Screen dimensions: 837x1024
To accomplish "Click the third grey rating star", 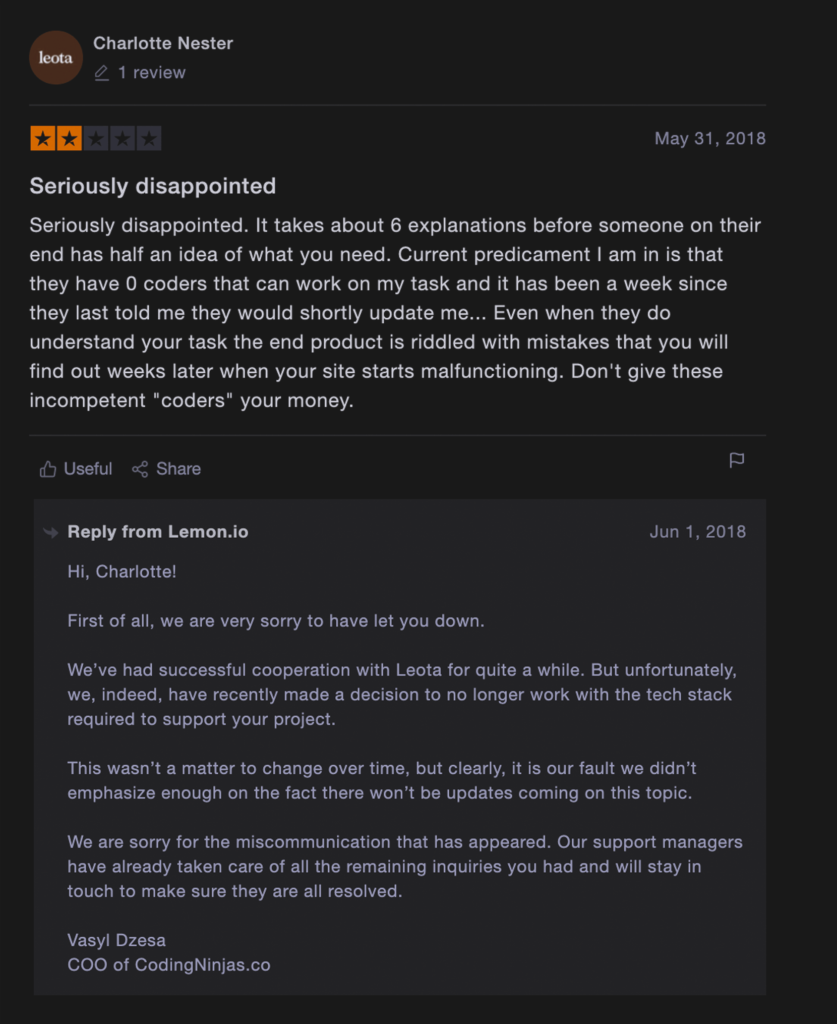I will tap(96, 138).
